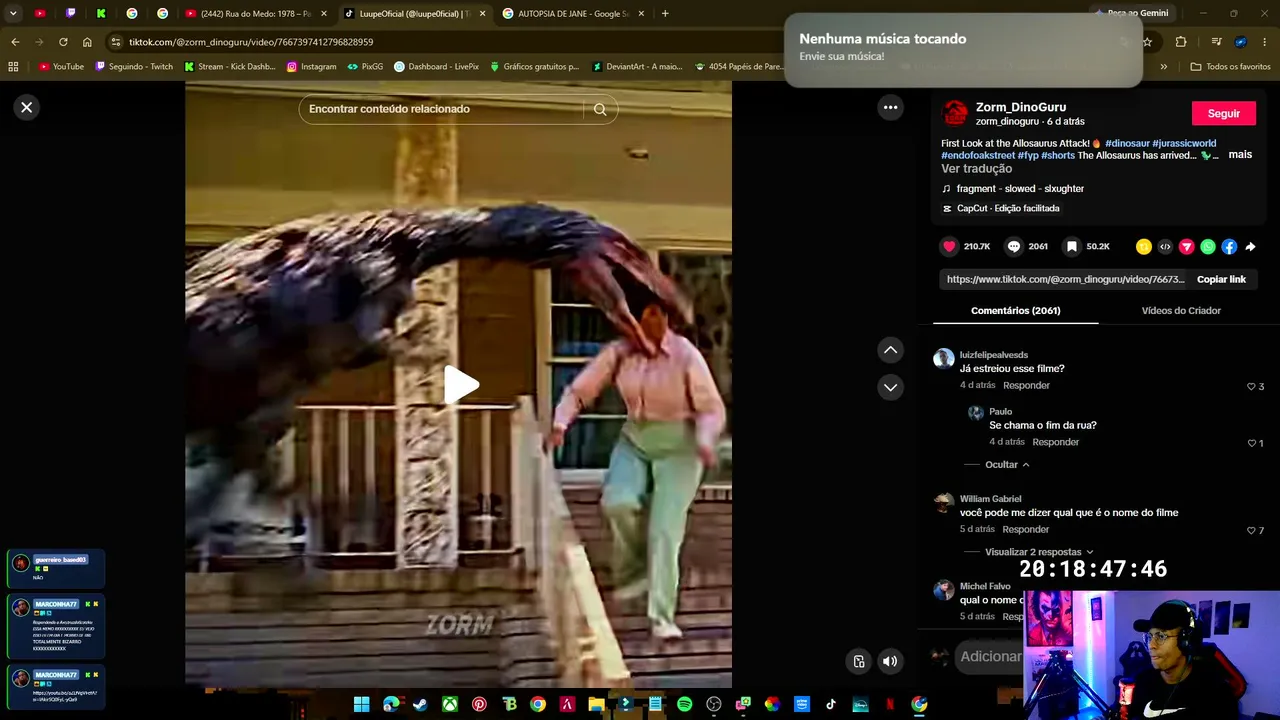This screenshot has height=720, width=1280.
Task: Open the 'Seguindo - Twitch' bookmark
Action: coord(134,67)
